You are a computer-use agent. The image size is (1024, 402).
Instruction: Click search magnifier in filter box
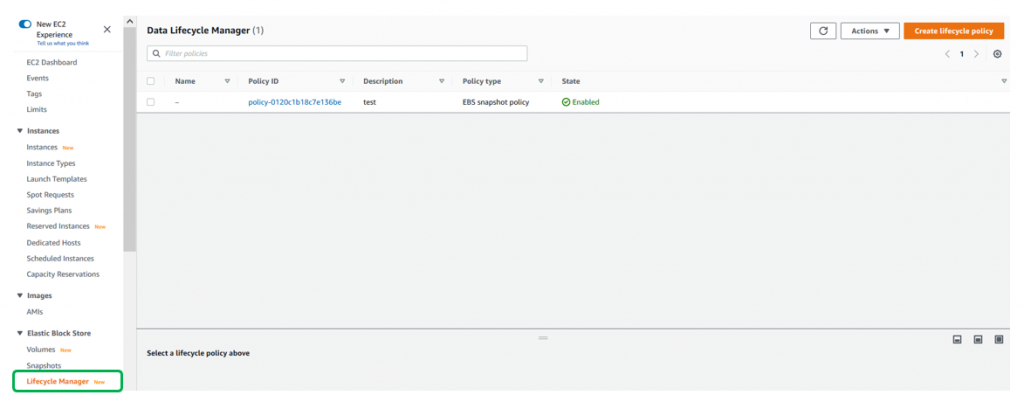tap(156, 54)
